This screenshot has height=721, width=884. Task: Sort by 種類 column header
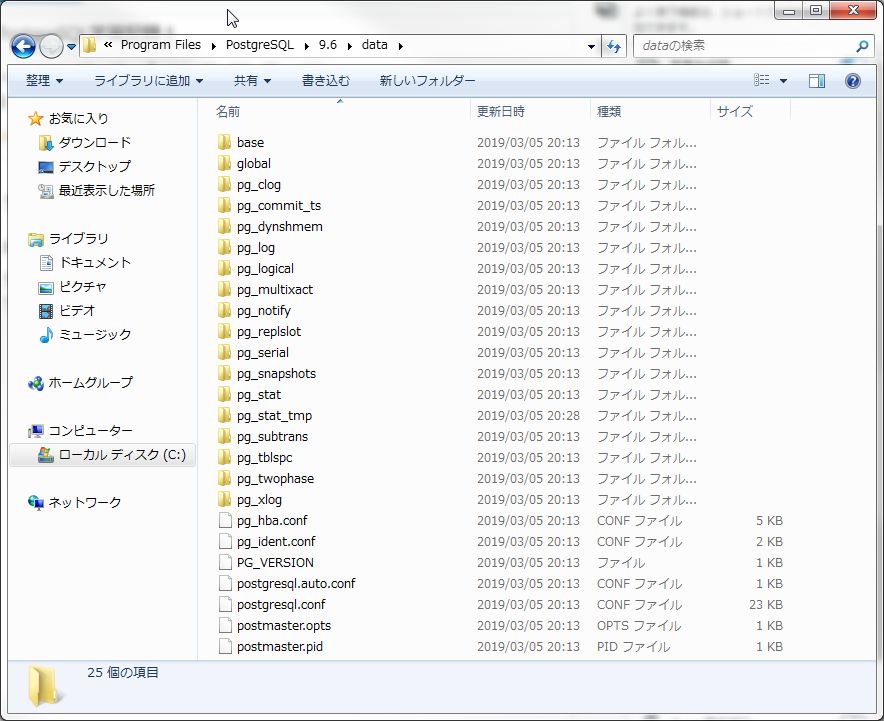[609, 112]
